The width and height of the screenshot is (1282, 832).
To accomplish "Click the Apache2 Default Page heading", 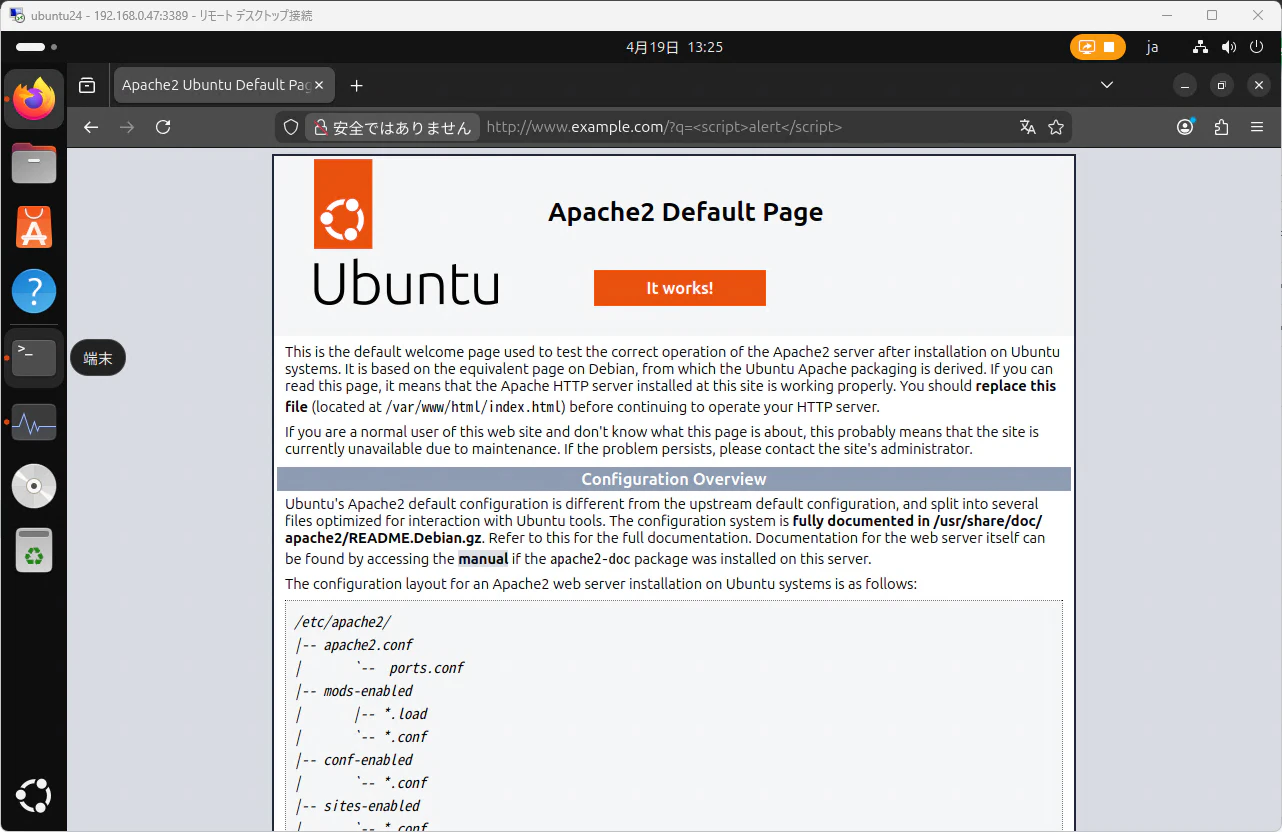I will tap(686, 212).
